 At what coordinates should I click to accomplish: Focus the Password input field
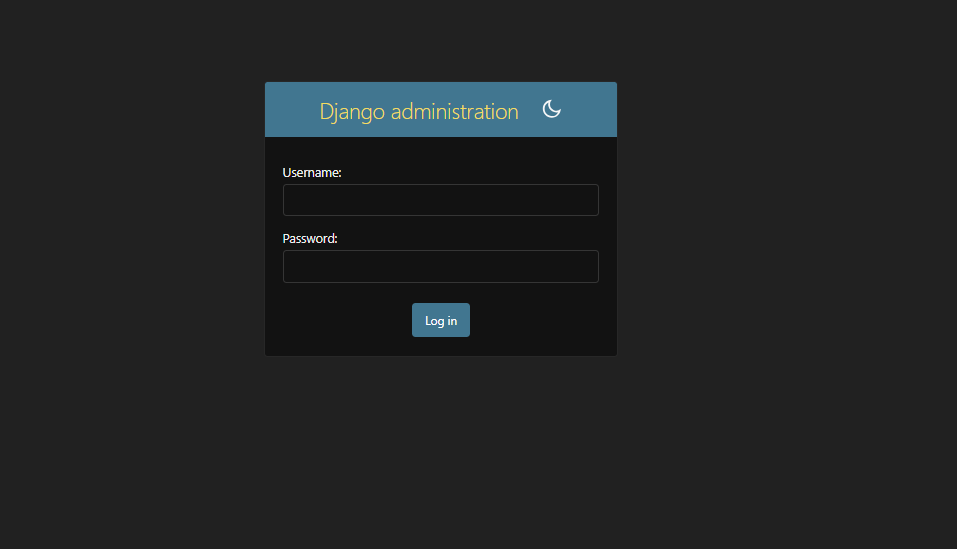(x=441, y=267)
